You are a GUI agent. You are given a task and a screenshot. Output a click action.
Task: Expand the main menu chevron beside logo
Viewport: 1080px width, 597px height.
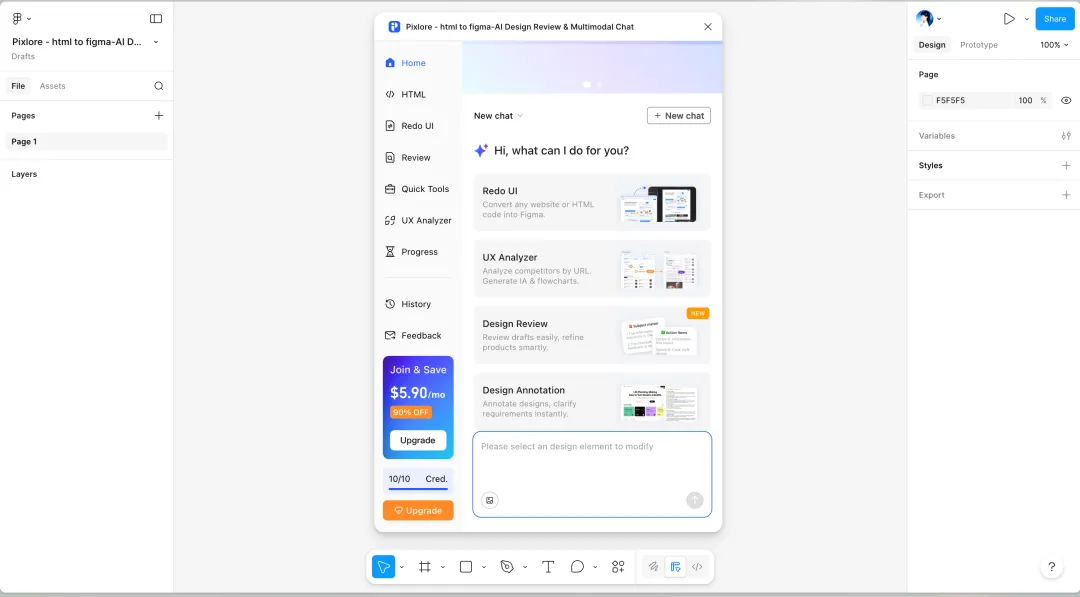[x=28, y=19]
